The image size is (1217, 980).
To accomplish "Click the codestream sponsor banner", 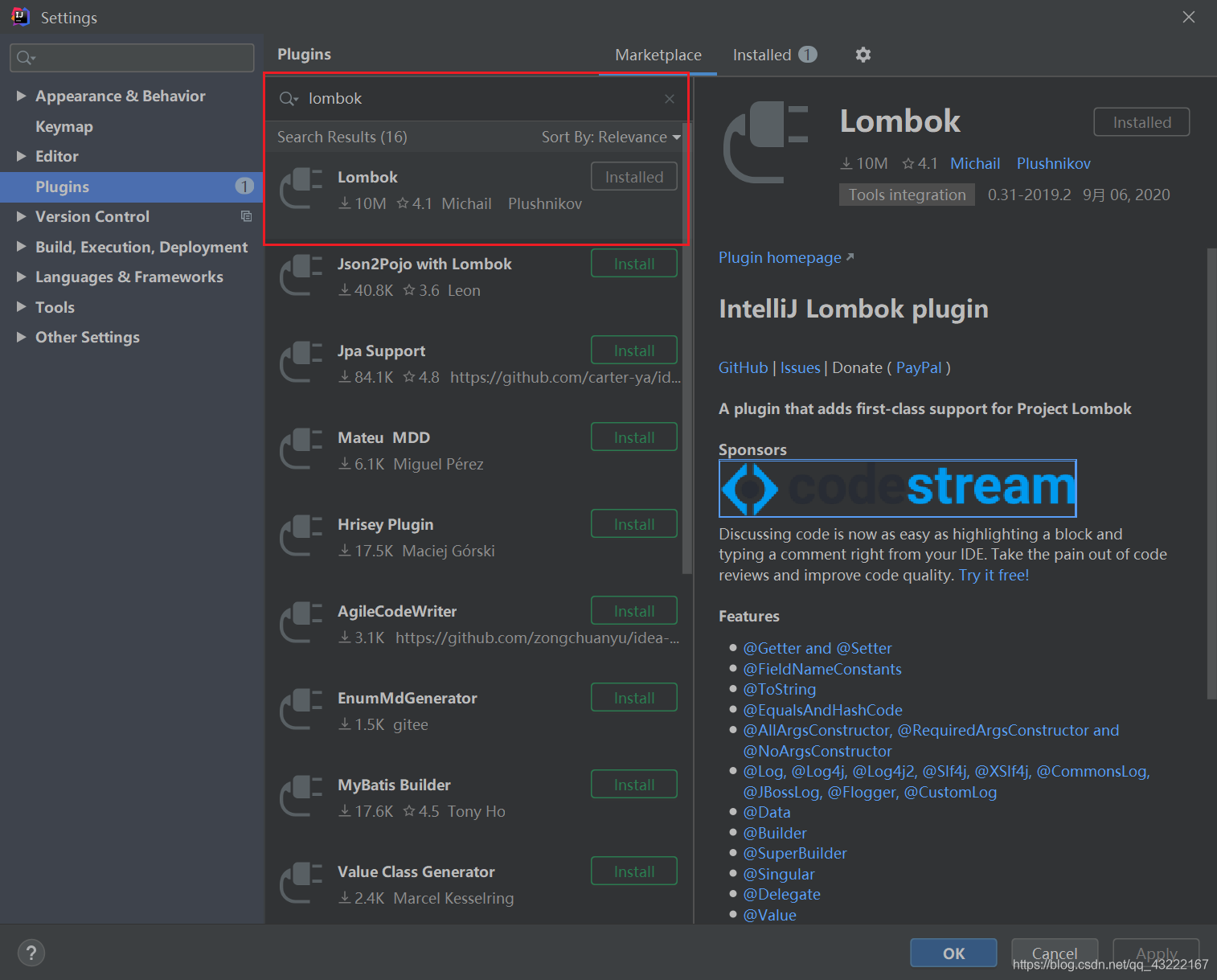I will (x=897, y=488).
